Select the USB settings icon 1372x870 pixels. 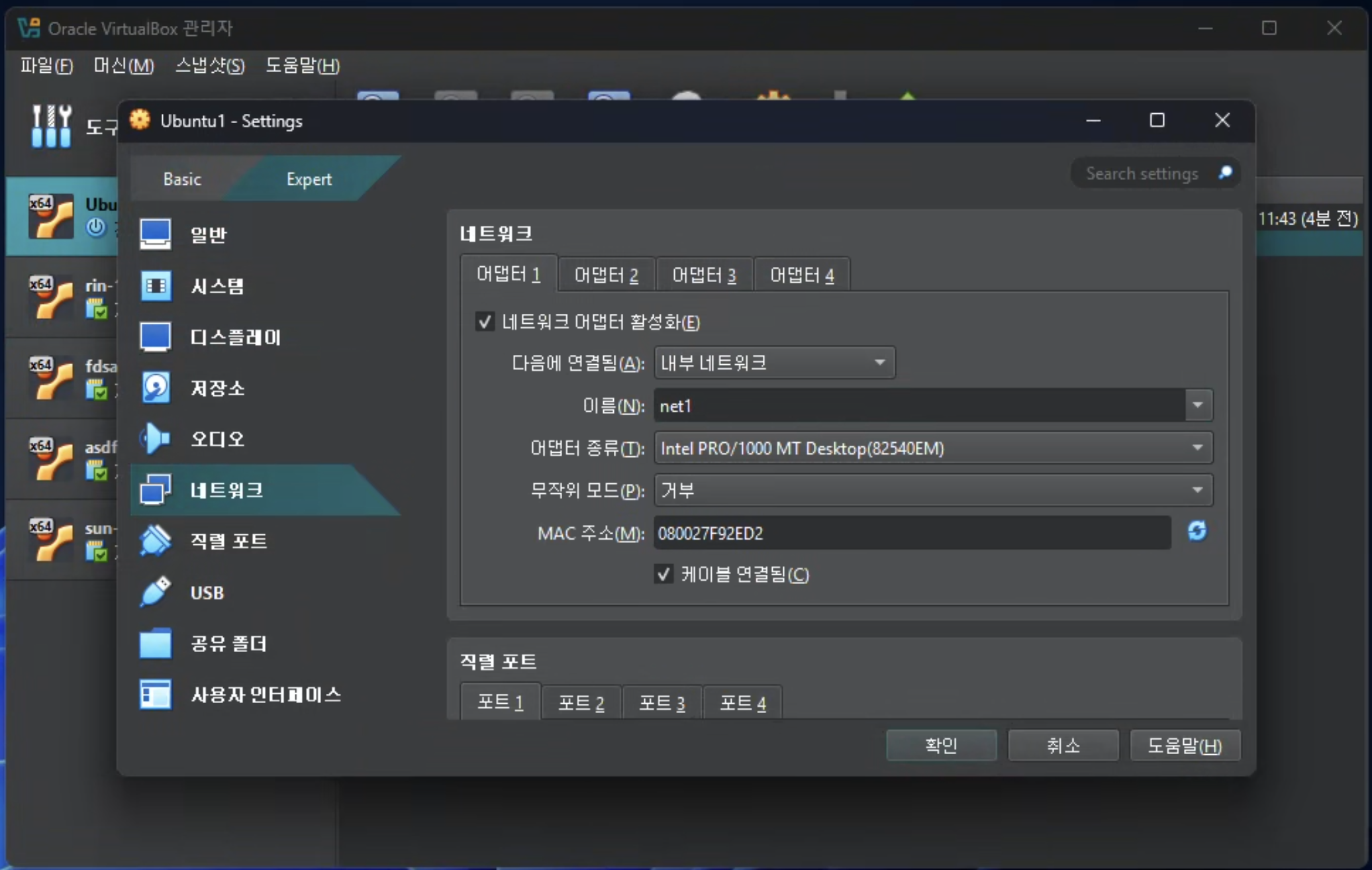point(156,592)
